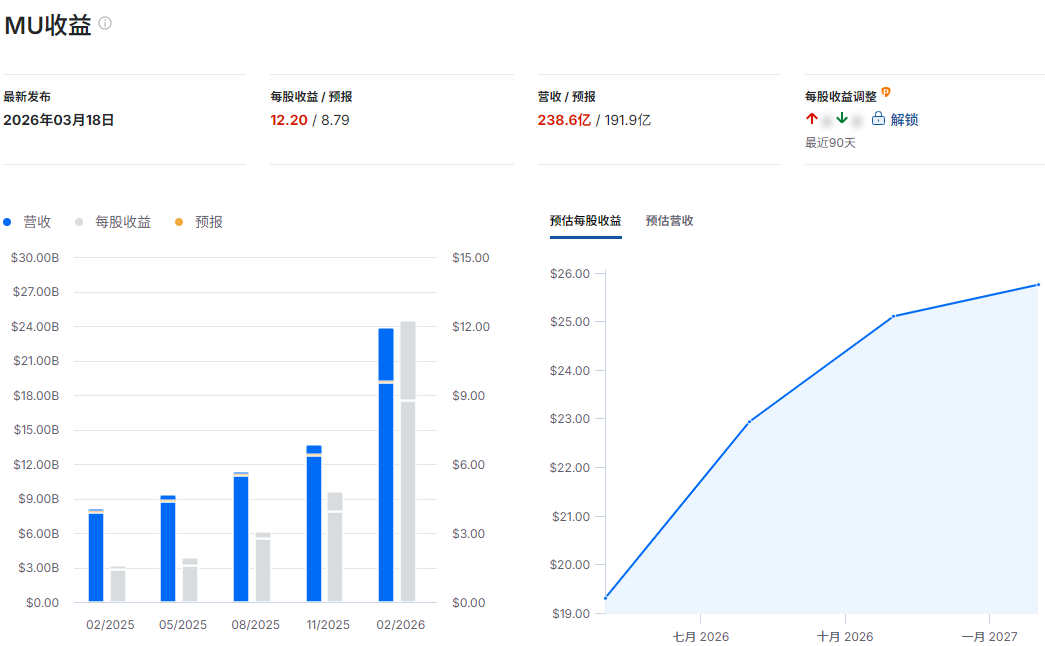Click the 最新发布 heading
Screen dimensions: 1045x646
(x=27, y=97)
